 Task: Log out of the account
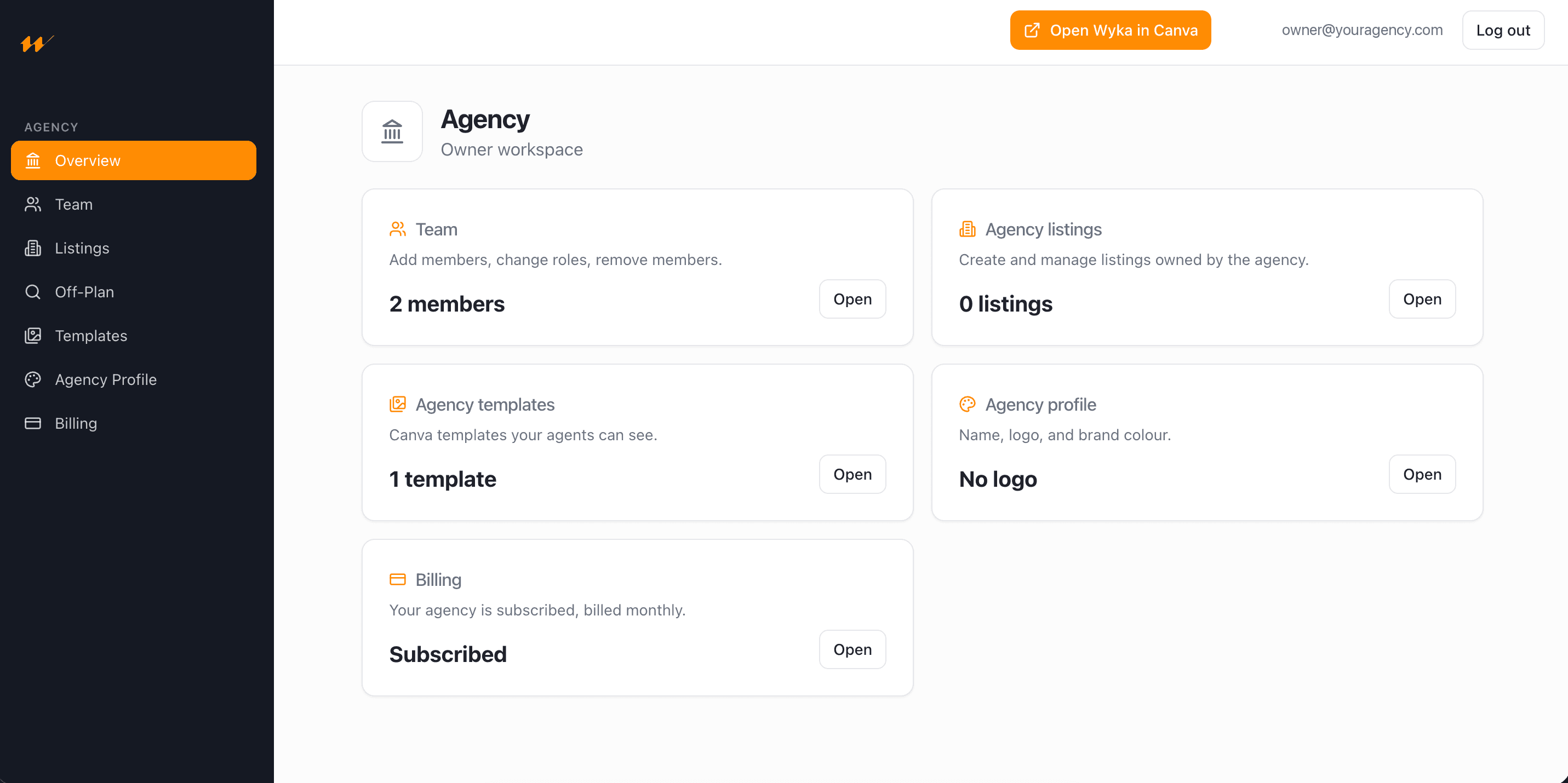tap(1503, 31)
